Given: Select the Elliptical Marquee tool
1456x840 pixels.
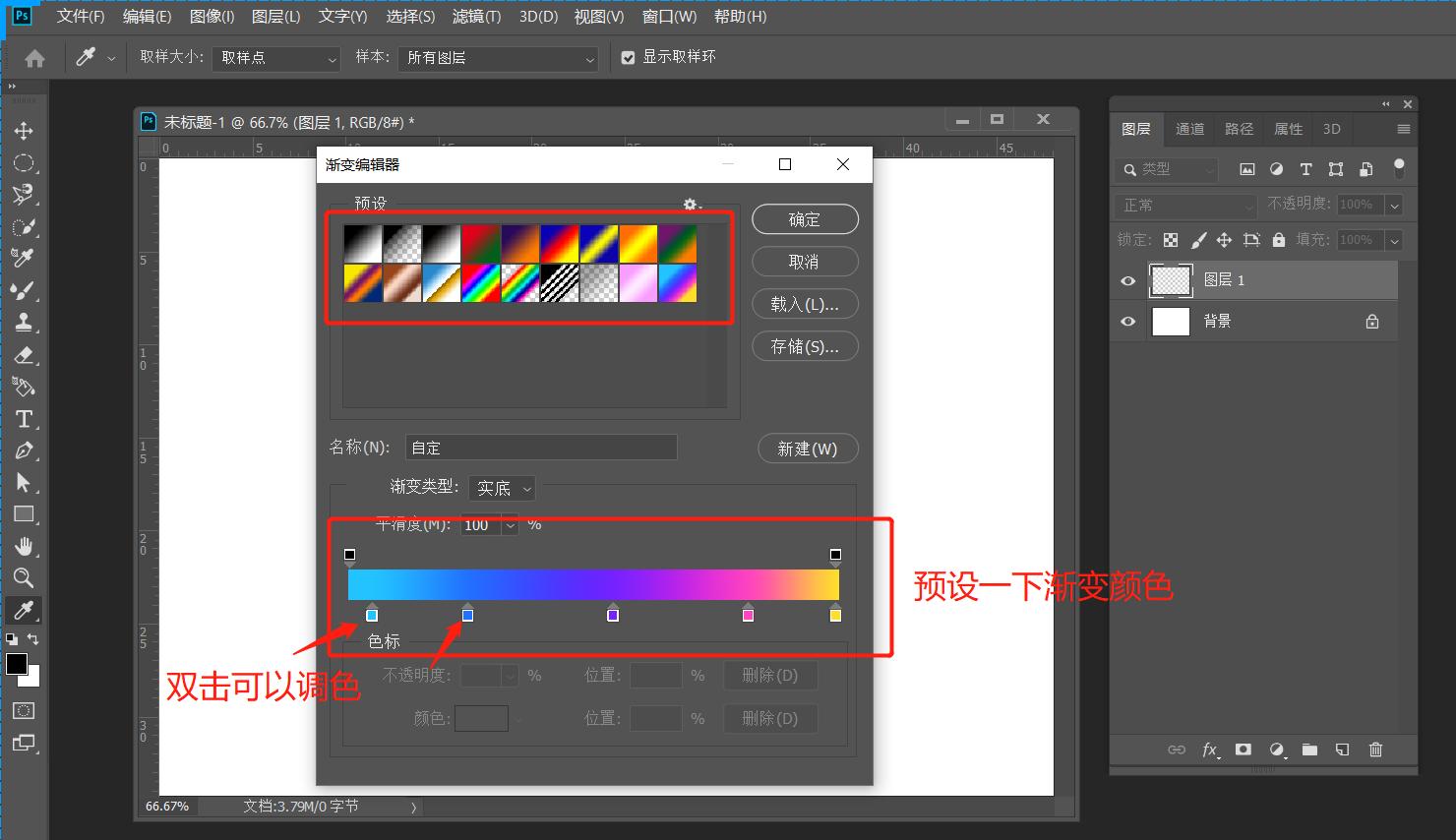Looking at the screenshot, I should click(24, 162).
